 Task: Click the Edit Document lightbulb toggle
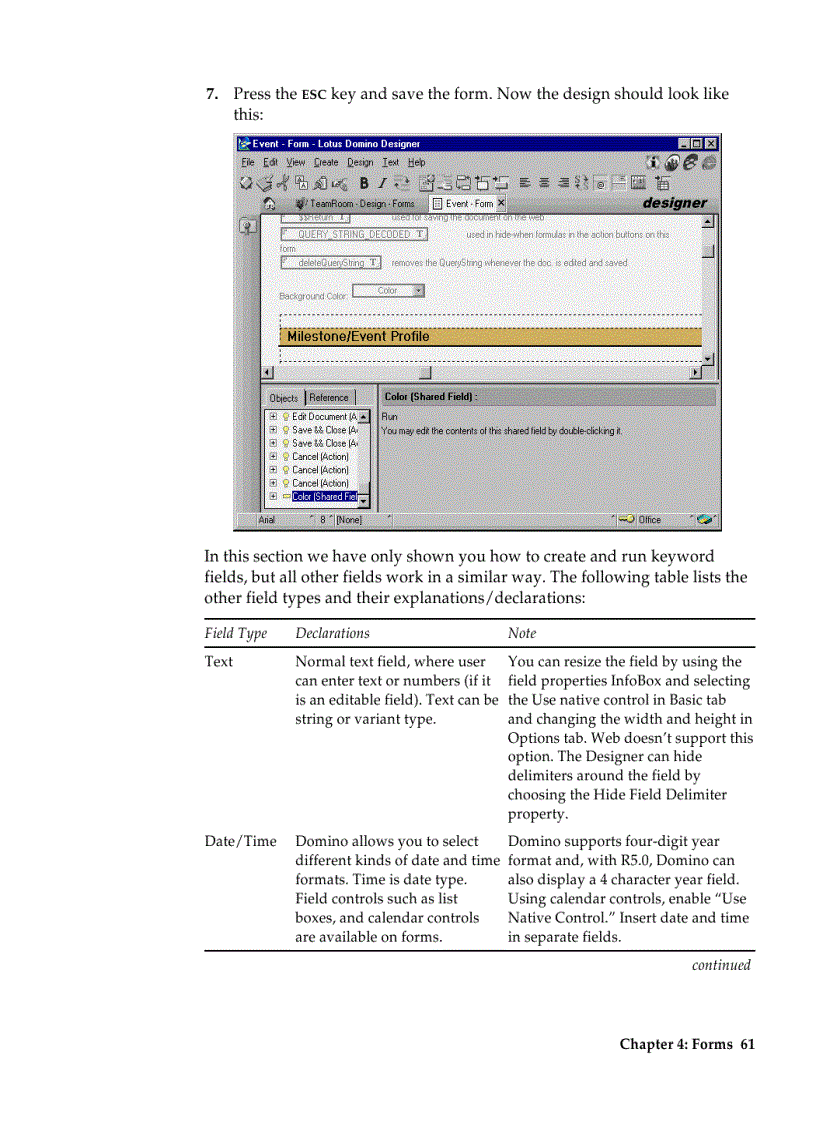coord(285,417)
